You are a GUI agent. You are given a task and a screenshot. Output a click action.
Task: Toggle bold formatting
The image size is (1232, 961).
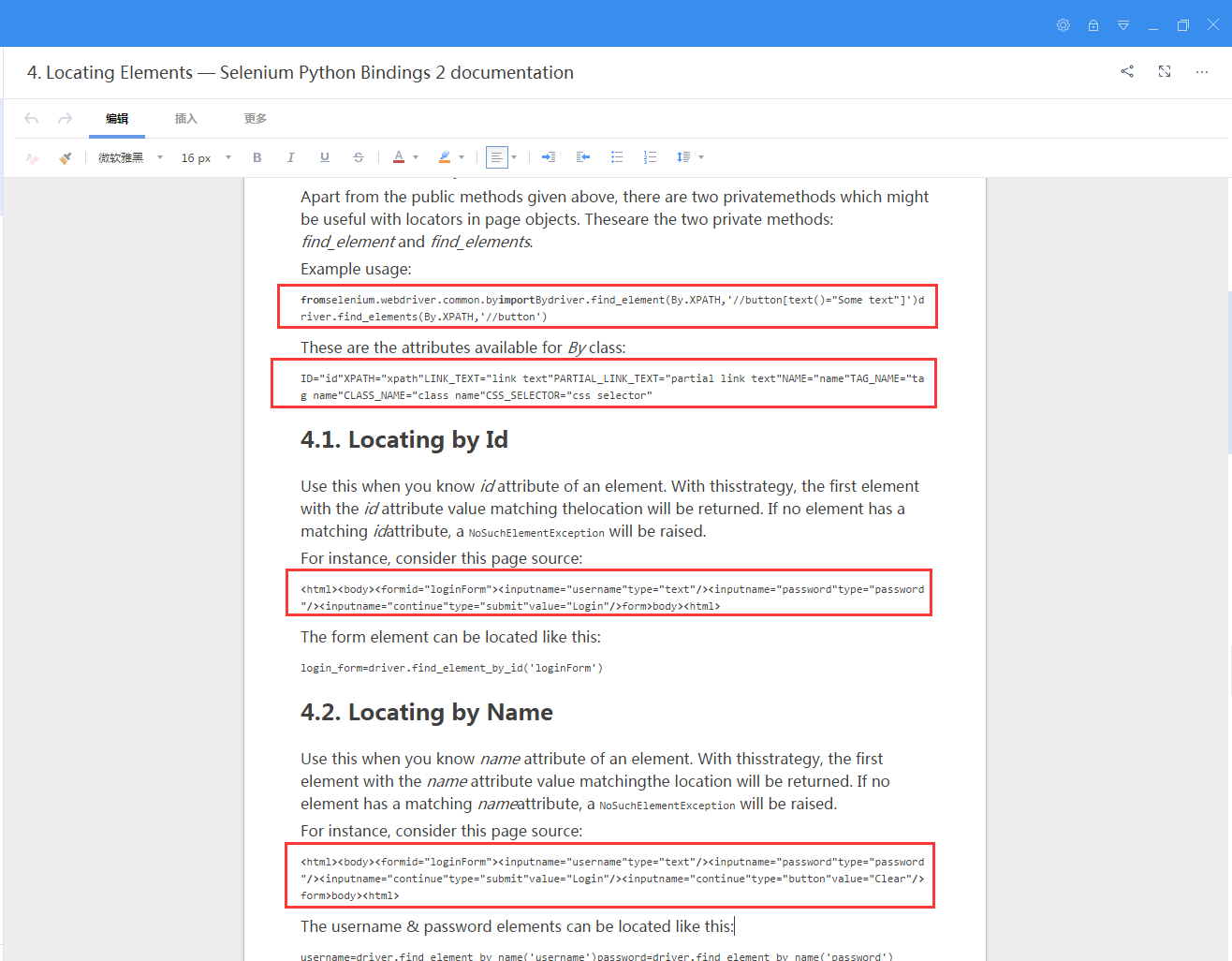click(x=257, y=157)
